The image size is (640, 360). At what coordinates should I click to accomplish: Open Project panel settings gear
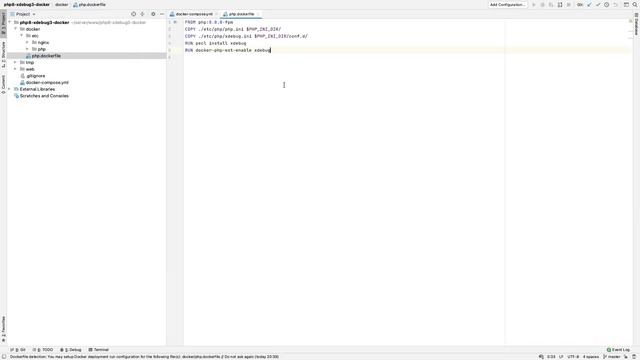point(153,14)
